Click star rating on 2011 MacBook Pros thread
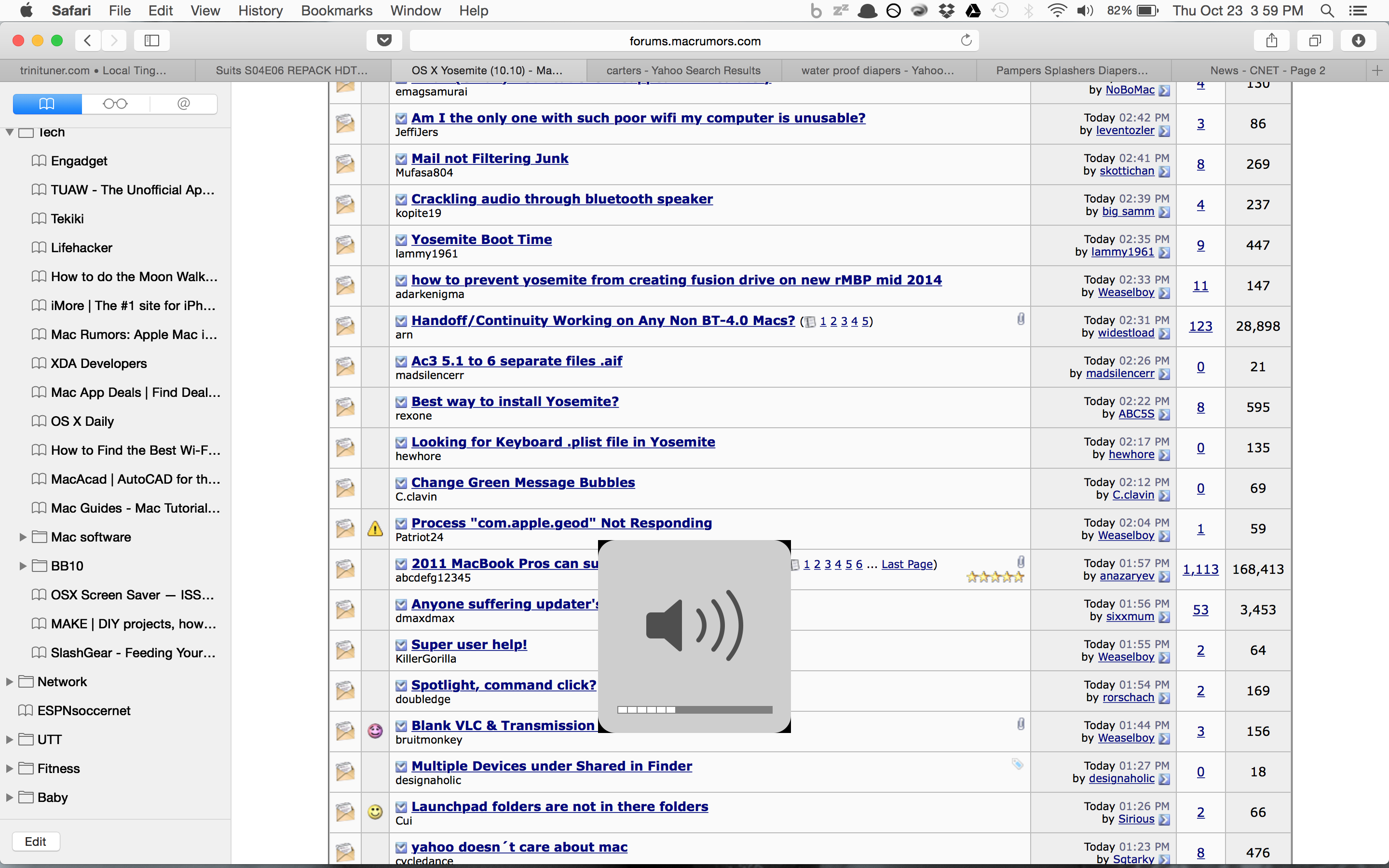The height and width of the screenshot is (868, 1389). pyautogui.click(x=994, y=577)
